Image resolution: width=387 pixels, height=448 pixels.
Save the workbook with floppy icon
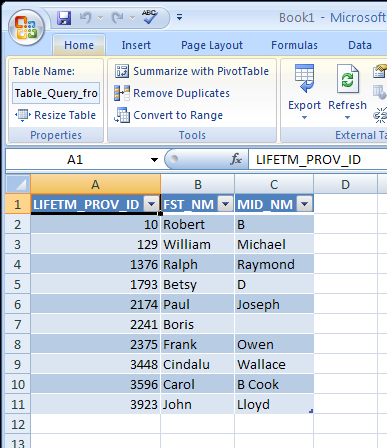(64, 17)
